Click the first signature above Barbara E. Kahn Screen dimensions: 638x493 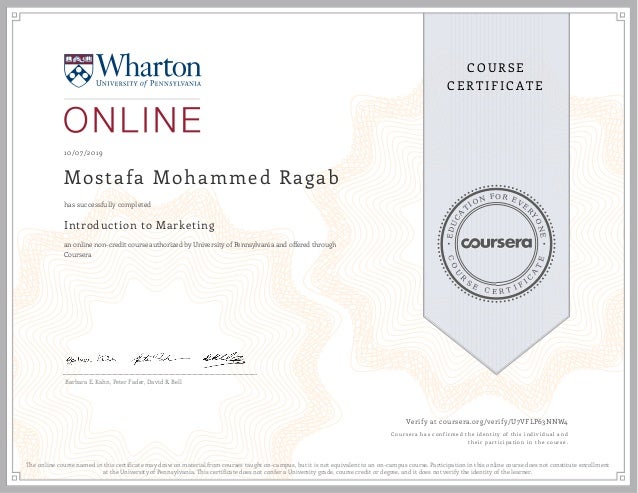(91, 360)
